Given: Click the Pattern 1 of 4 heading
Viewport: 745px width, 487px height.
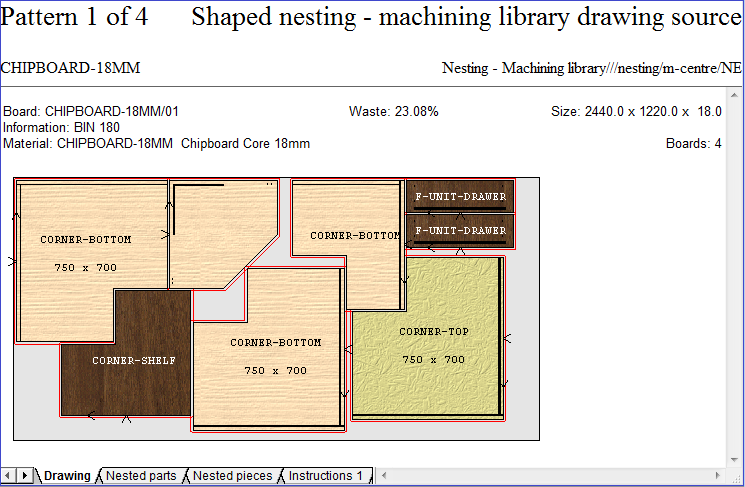Looking at the screenshot, I should [x=75, y=17].
